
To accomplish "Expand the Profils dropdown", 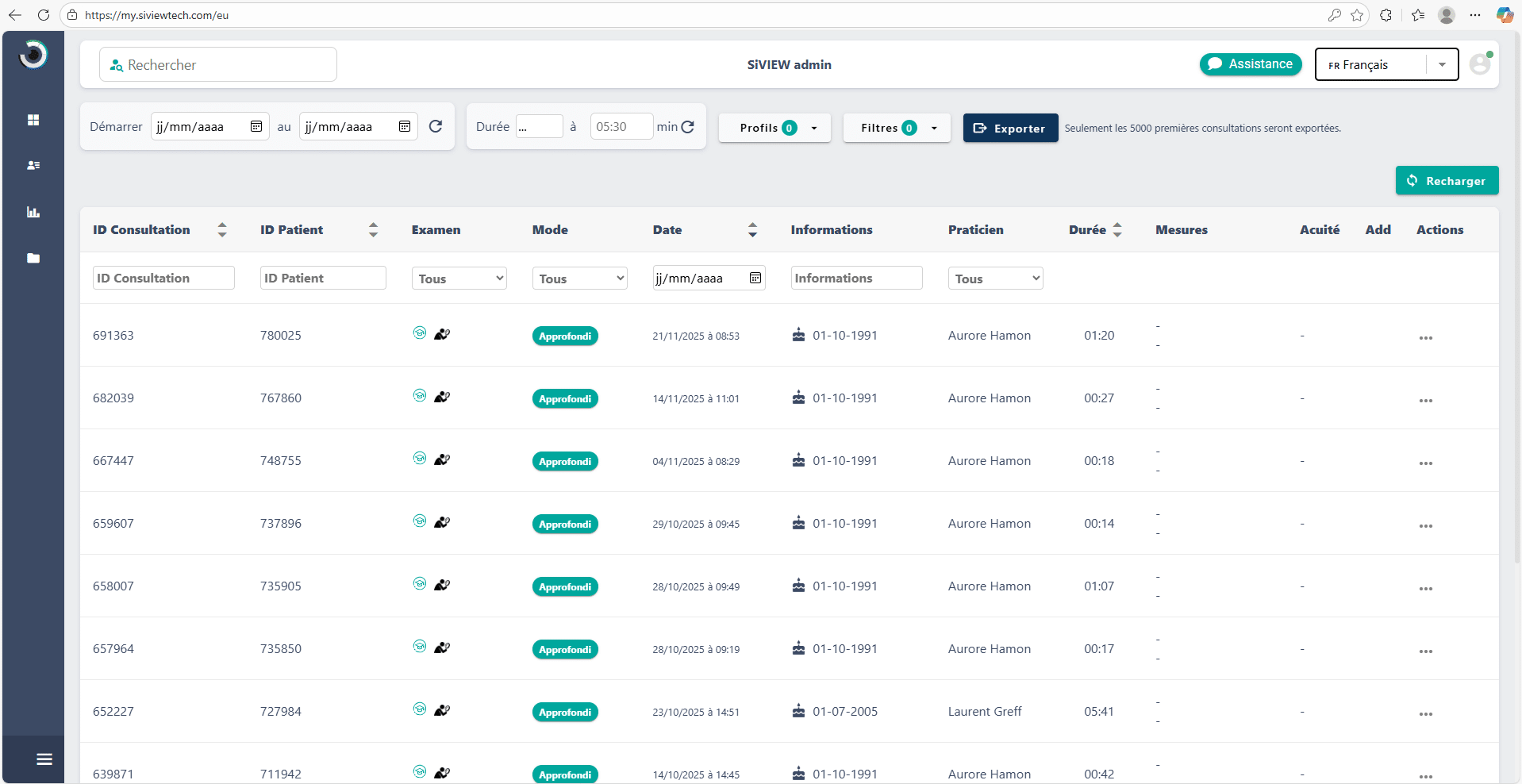I will pyautogui.click(x=774, y=128).
